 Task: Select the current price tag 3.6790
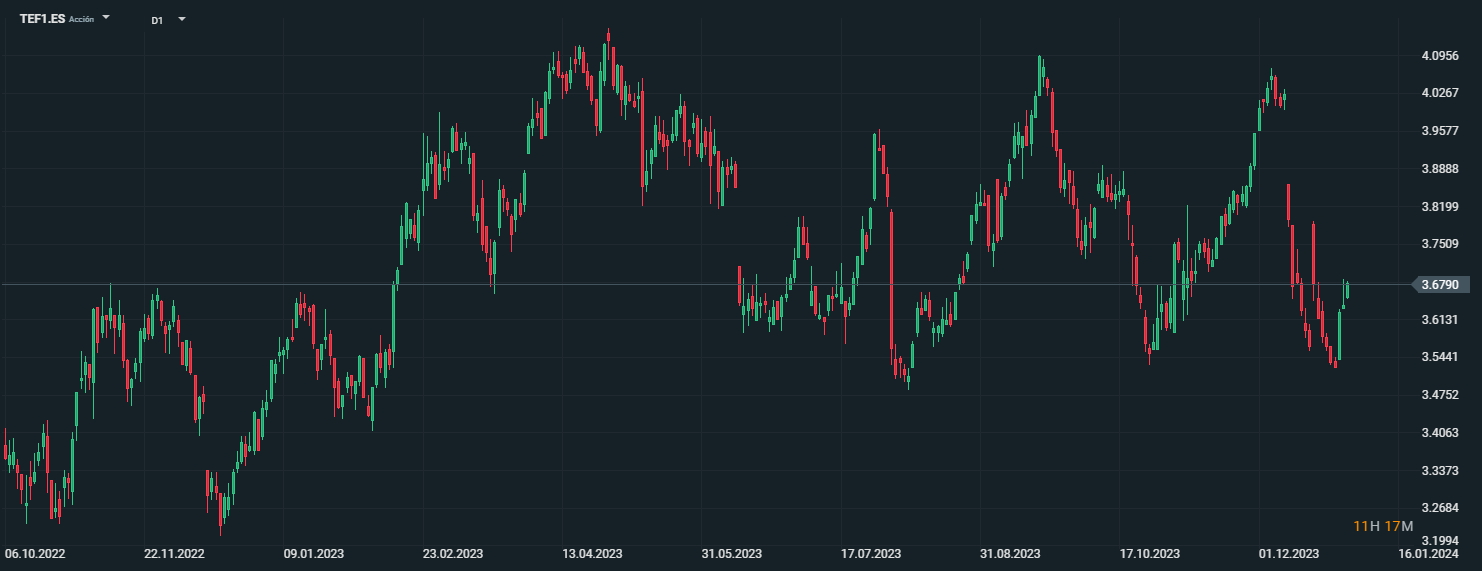pos(1440,285)
